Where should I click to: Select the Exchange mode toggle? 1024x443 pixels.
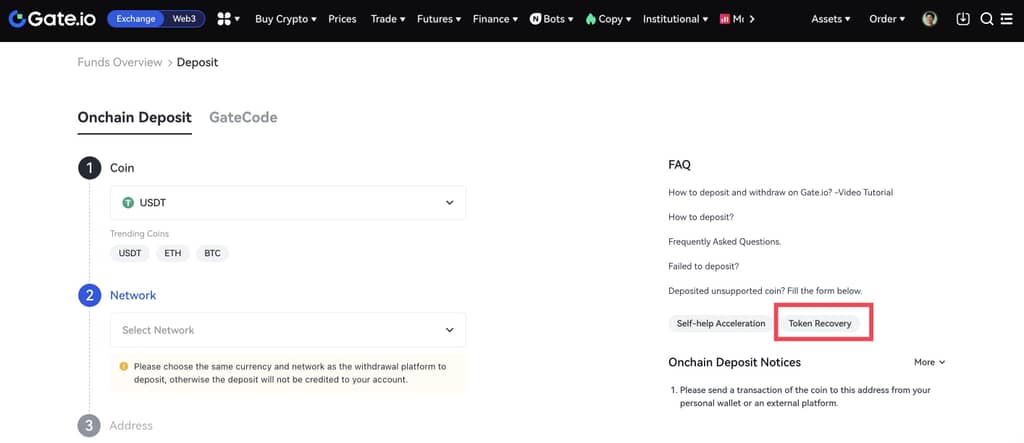[135, 19]
